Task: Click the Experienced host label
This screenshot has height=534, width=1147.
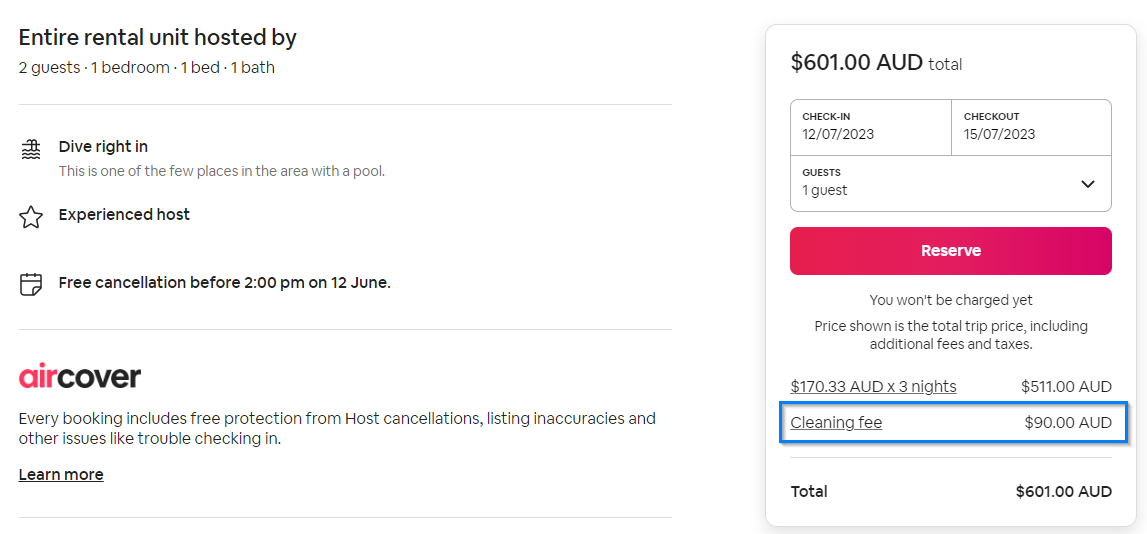Action: 124,214
